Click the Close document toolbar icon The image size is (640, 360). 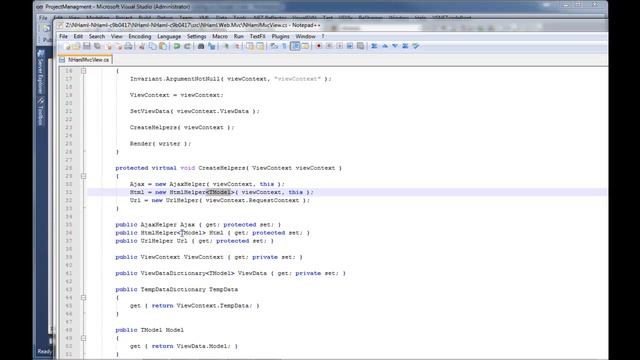[109, 46]
